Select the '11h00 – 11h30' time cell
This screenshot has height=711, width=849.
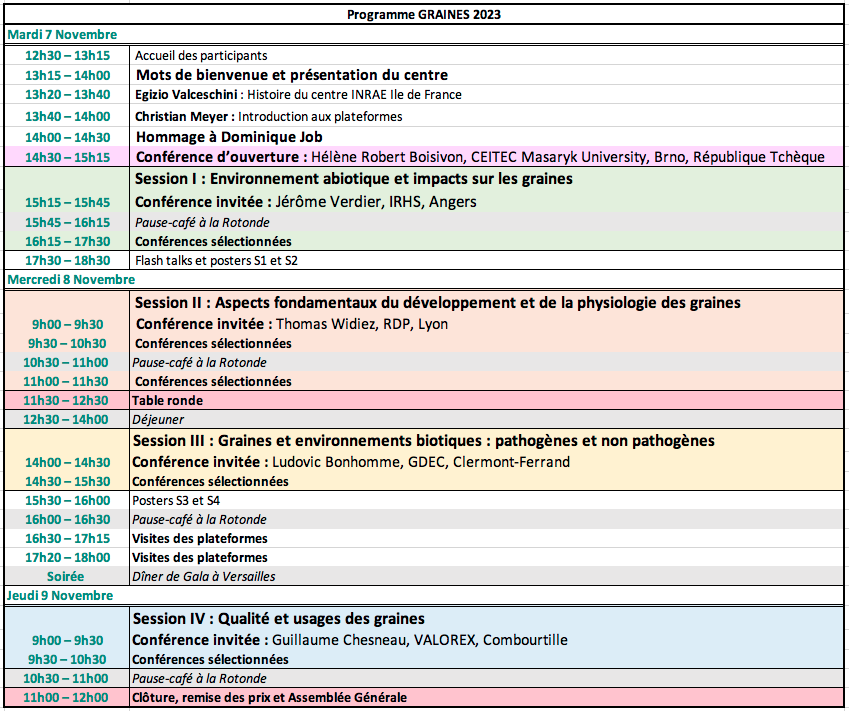[x=66, y=382]
